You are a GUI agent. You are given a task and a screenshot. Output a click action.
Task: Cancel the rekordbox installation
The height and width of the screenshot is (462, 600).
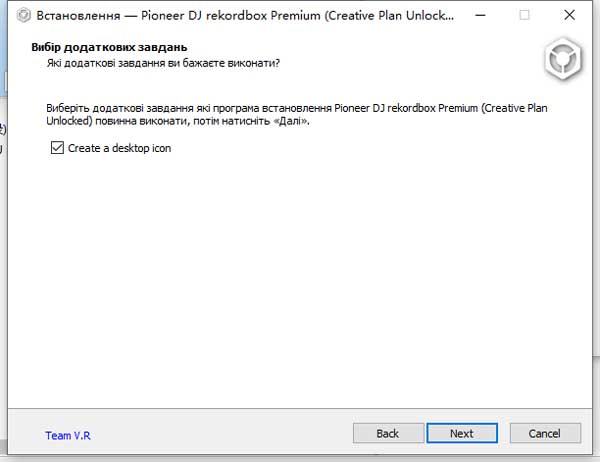544,433
